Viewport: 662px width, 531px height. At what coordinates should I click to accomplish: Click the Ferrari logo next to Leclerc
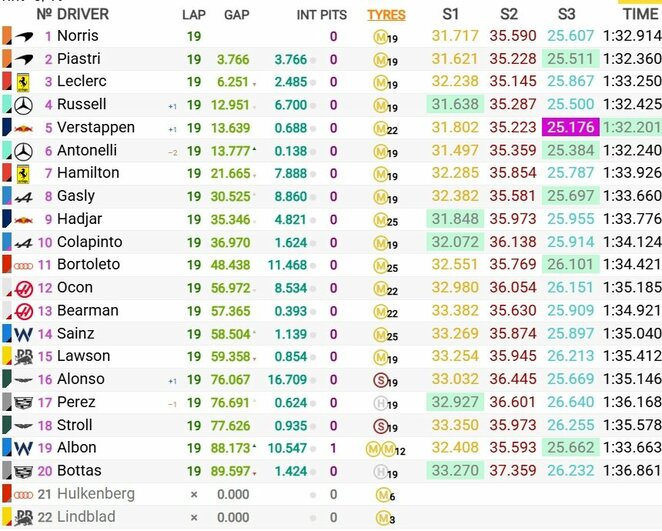tap(23, 82)
